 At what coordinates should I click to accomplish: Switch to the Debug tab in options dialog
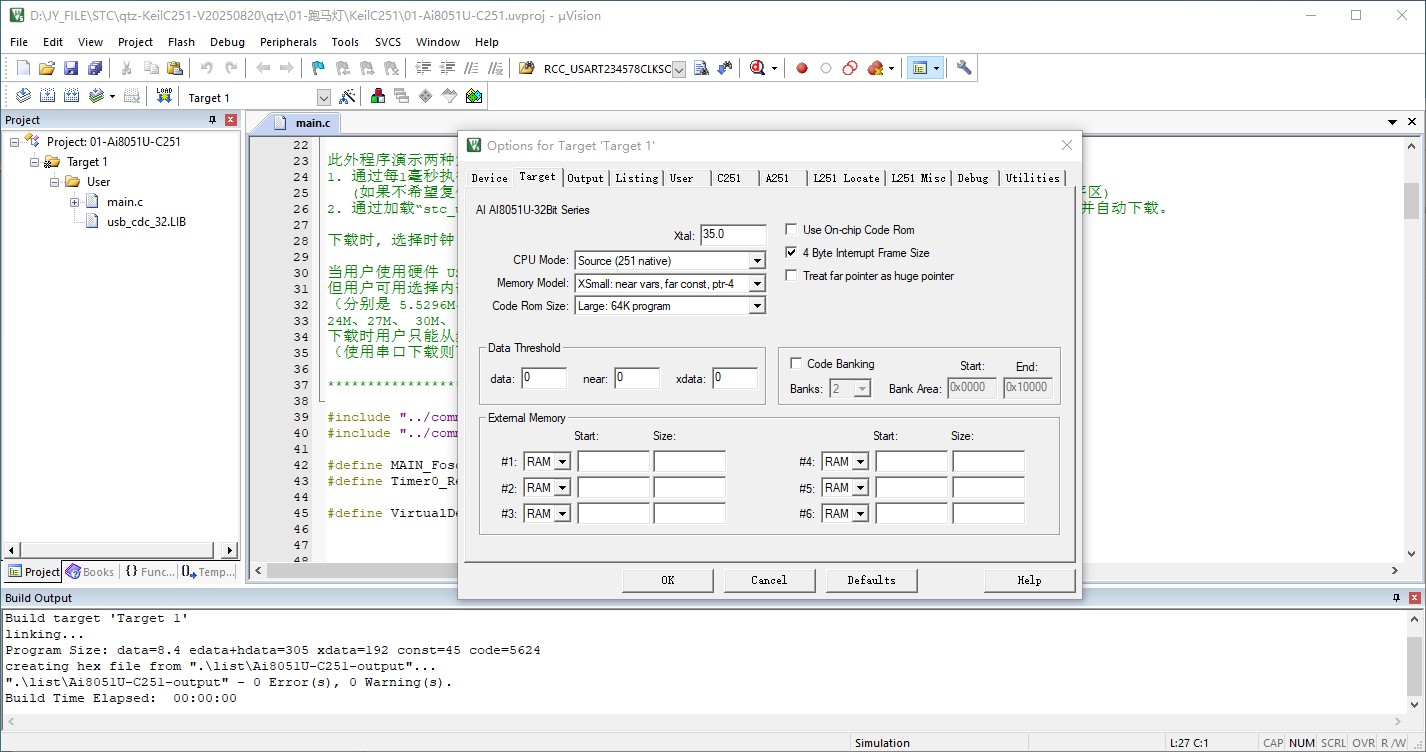pyautogui.click(x=973, y=178)
